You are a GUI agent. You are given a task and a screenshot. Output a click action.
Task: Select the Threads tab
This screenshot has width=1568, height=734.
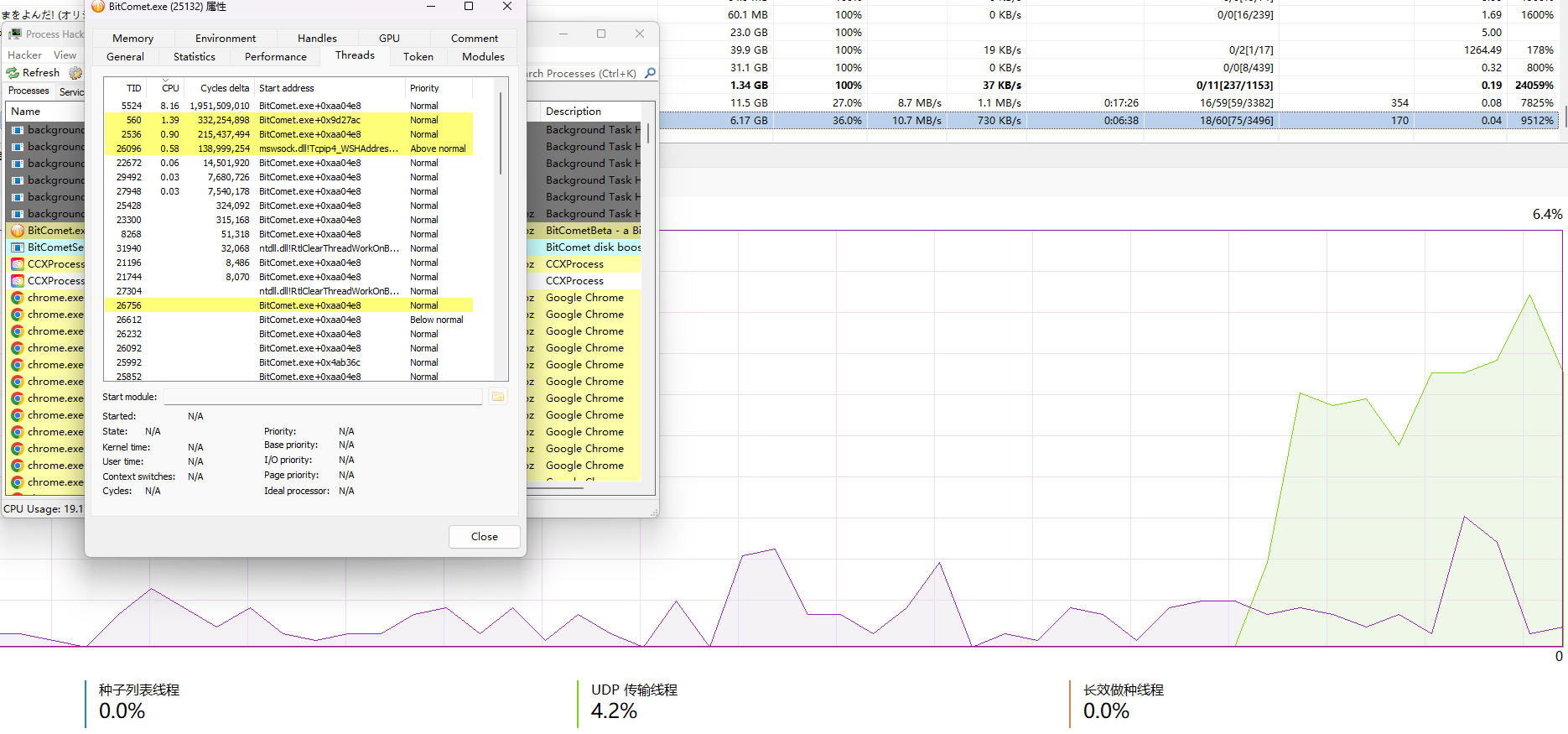355,55
